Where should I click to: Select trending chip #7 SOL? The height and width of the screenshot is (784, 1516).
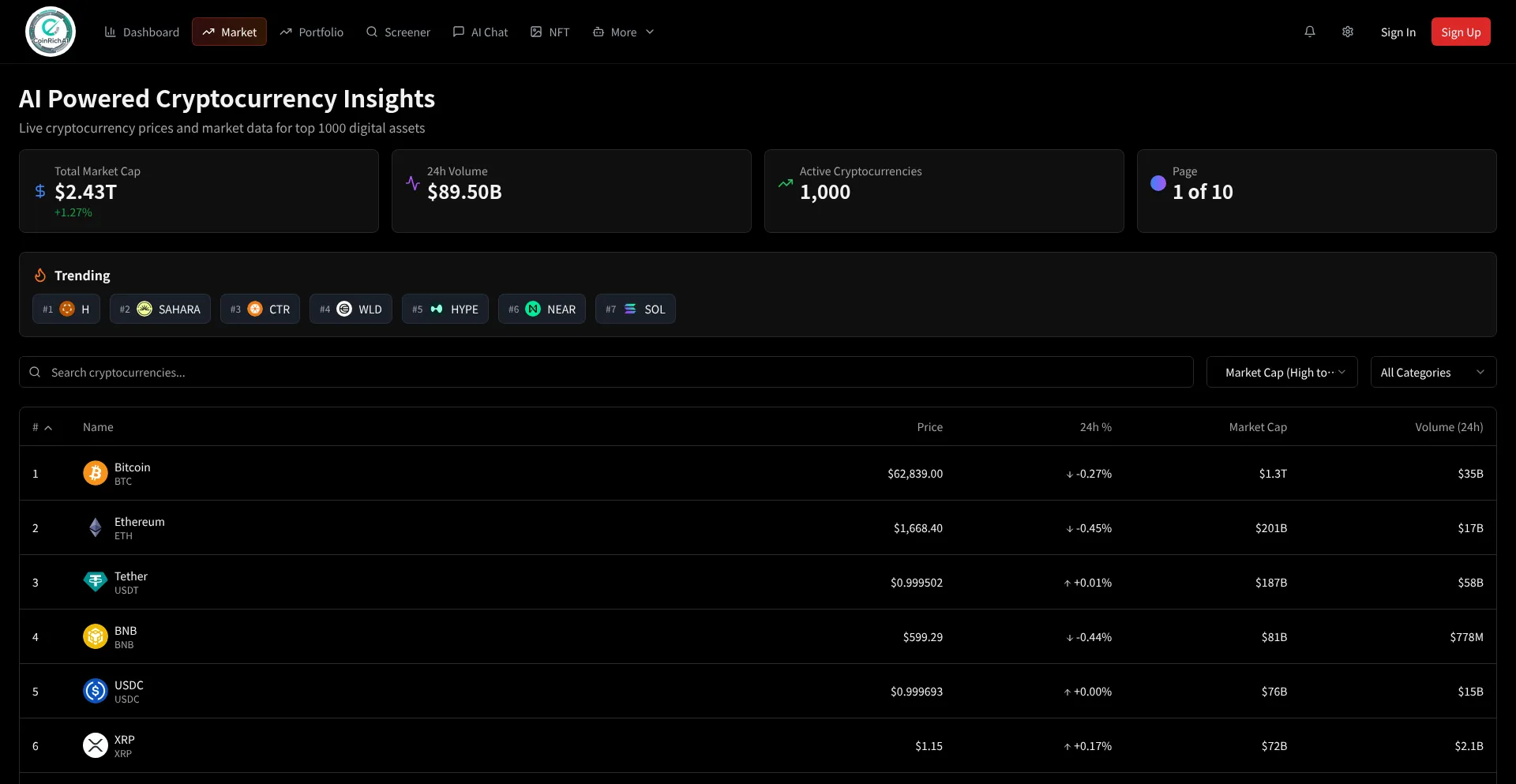(636, 309)
